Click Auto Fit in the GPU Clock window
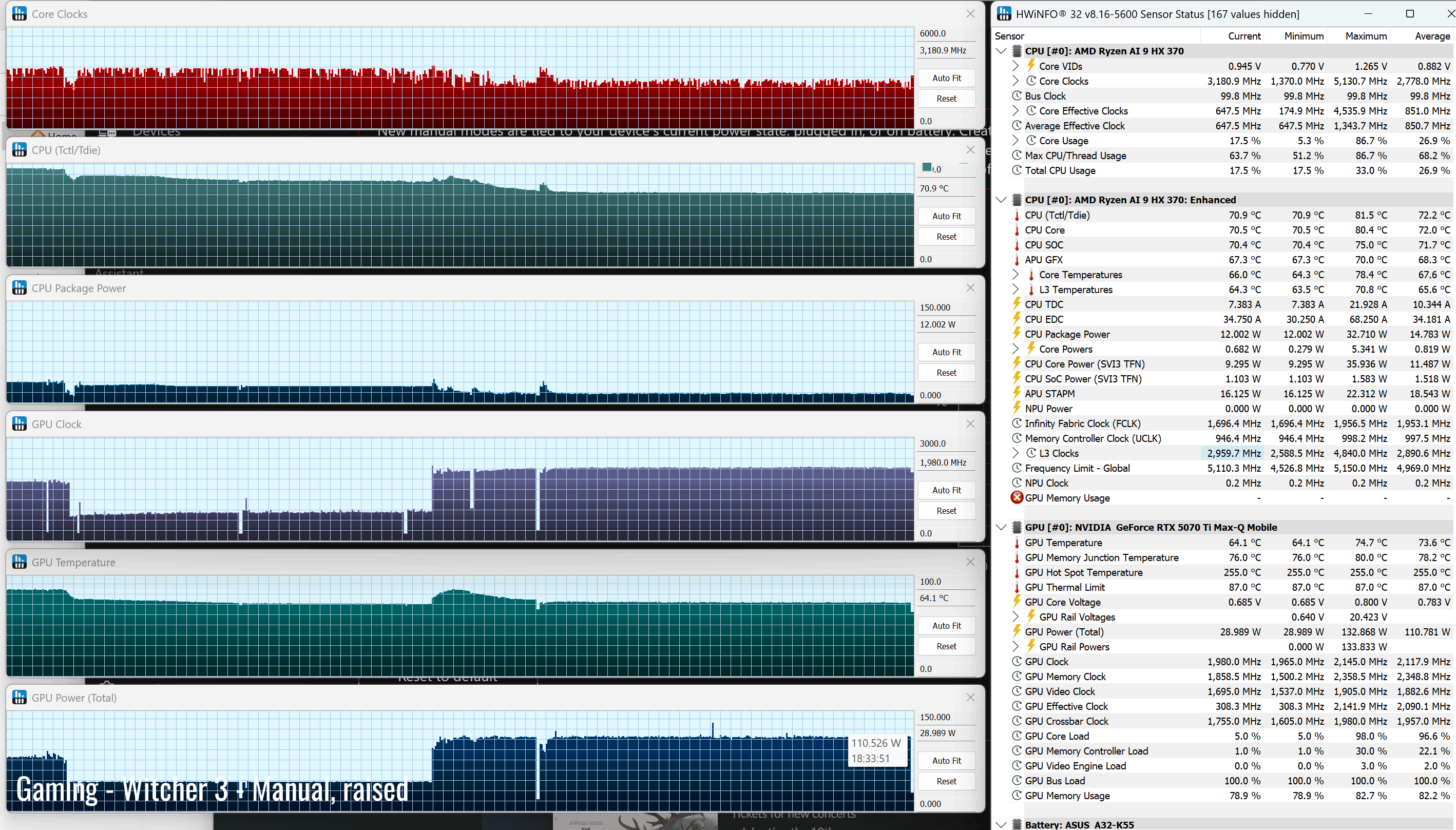The height and width of the screenshot is (830, 1456). [946, 490]
